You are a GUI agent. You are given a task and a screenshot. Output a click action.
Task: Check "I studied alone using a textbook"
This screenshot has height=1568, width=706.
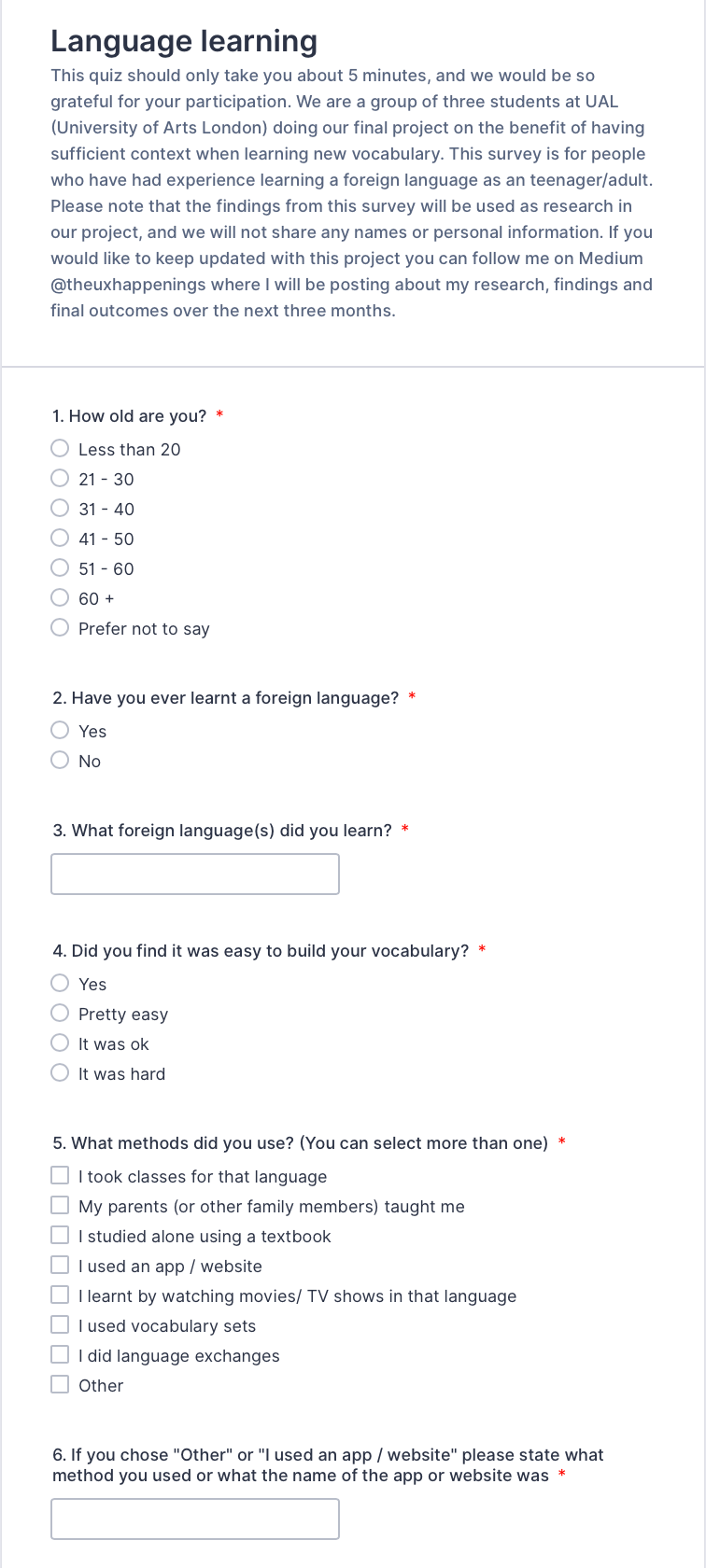60,1236
